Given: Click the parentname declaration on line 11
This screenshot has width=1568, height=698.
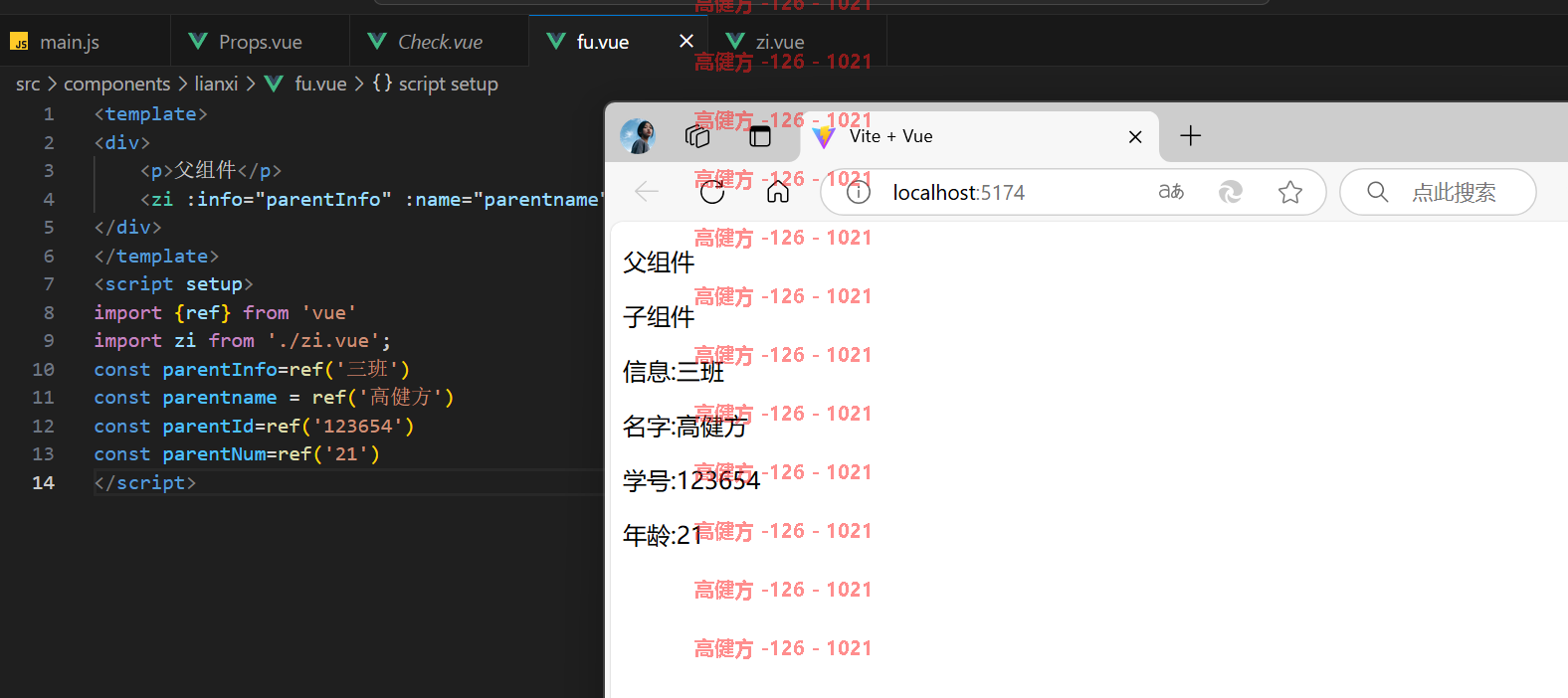Looking at the screenshot, I should pyautogui.click(x=274, y=397).
